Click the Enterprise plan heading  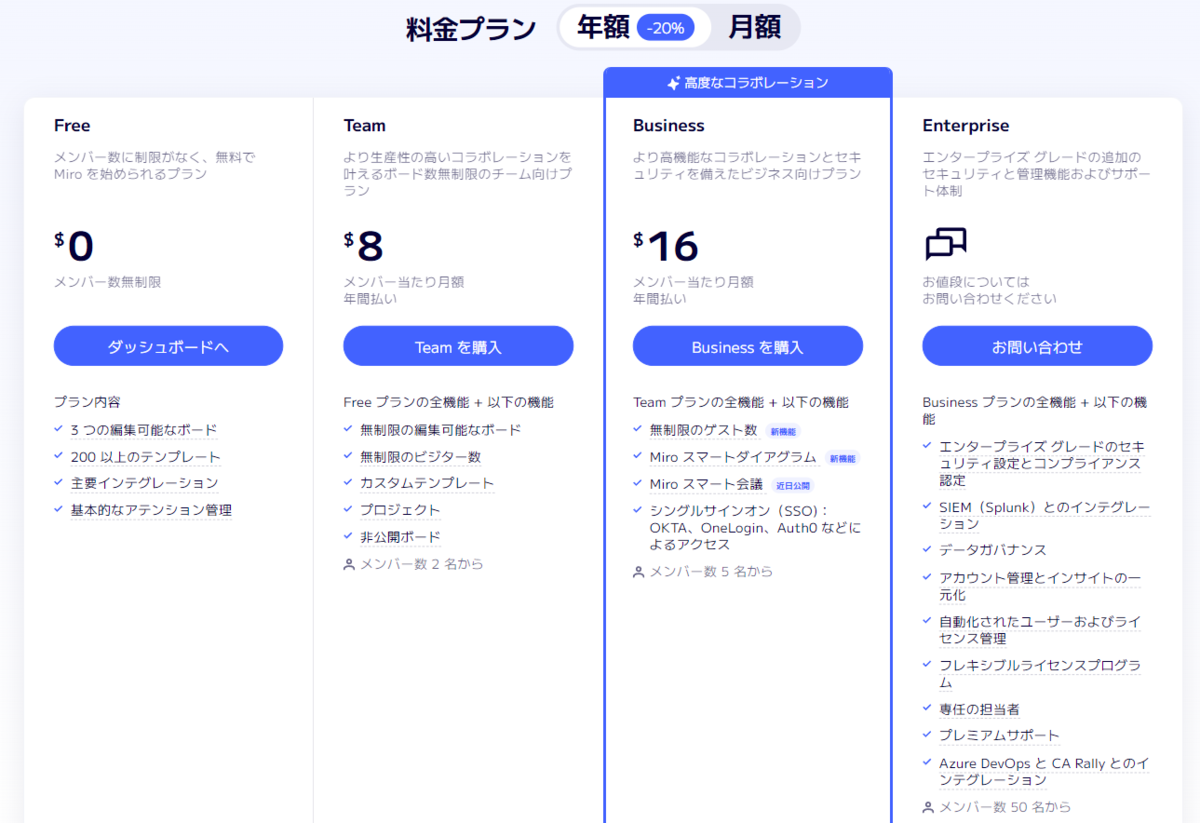965,126
